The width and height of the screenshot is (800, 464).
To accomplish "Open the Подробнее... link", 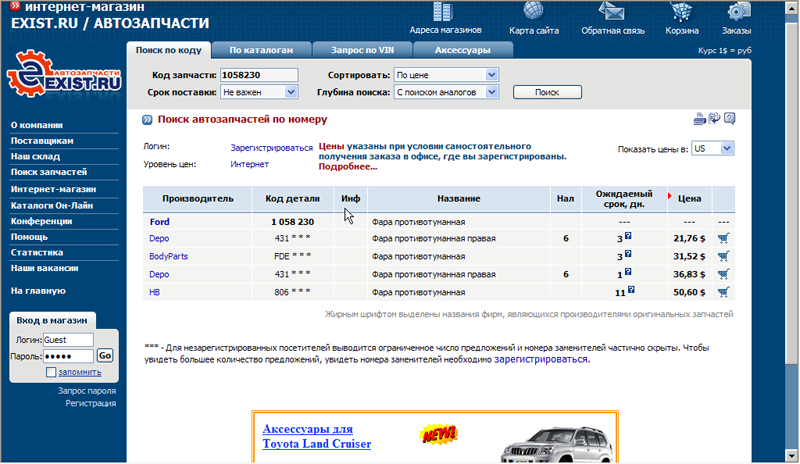I will pos(348,167).
